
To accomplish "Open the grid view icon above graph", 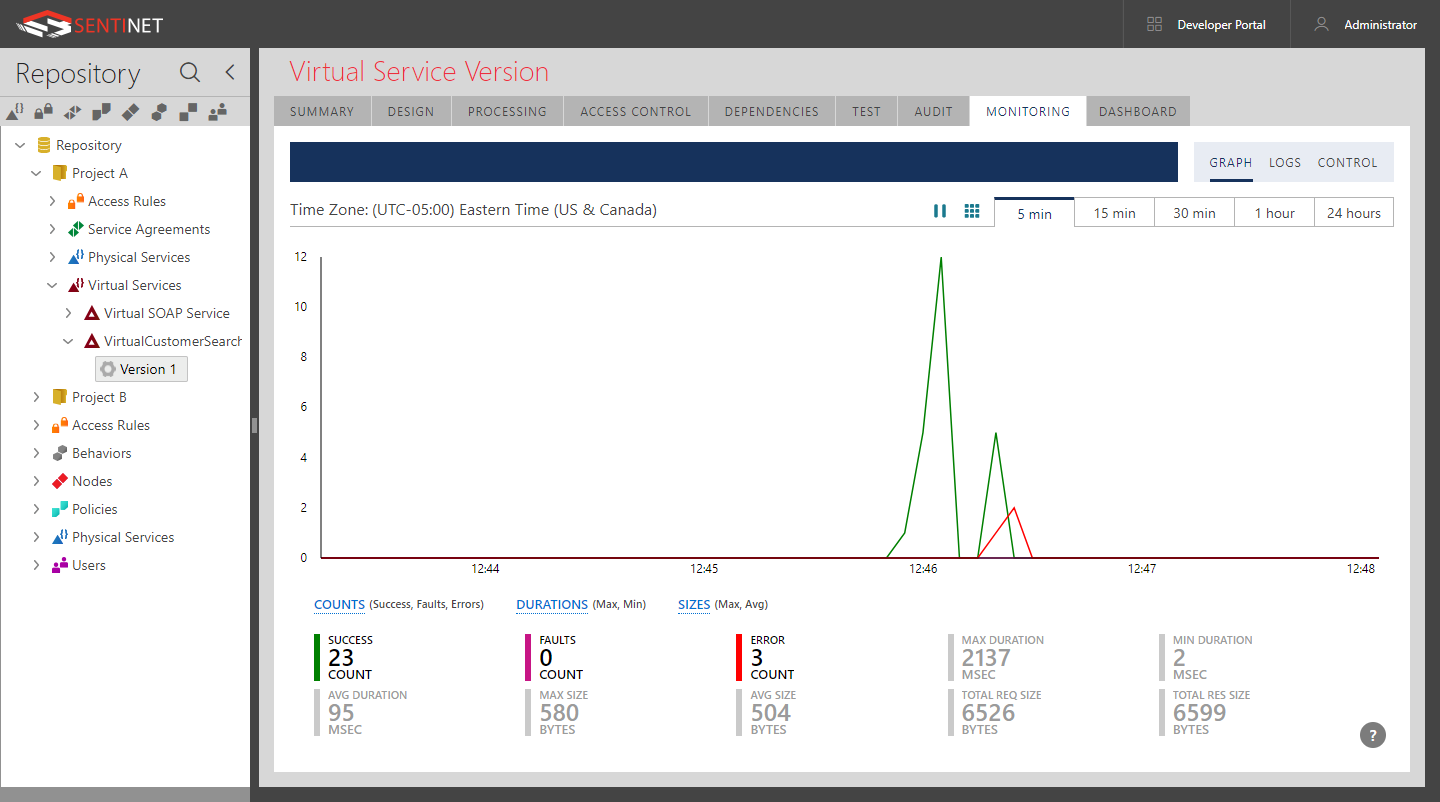I will coord(971,211).
